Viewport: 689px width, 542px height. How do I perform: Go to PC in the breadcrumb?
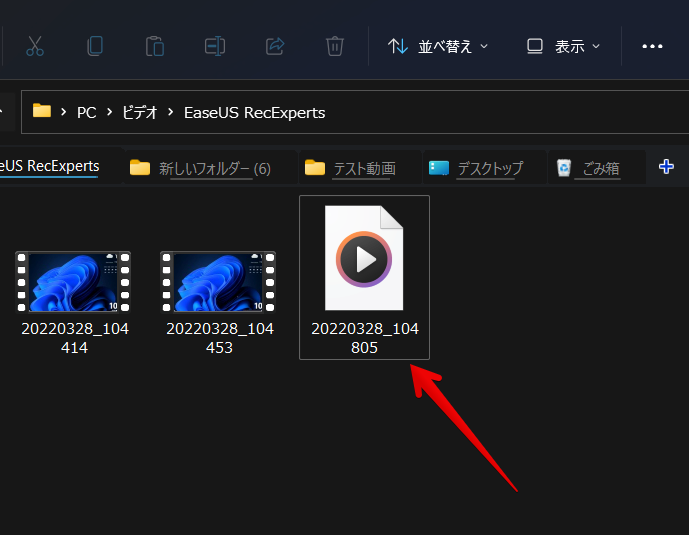click(87, 113)
